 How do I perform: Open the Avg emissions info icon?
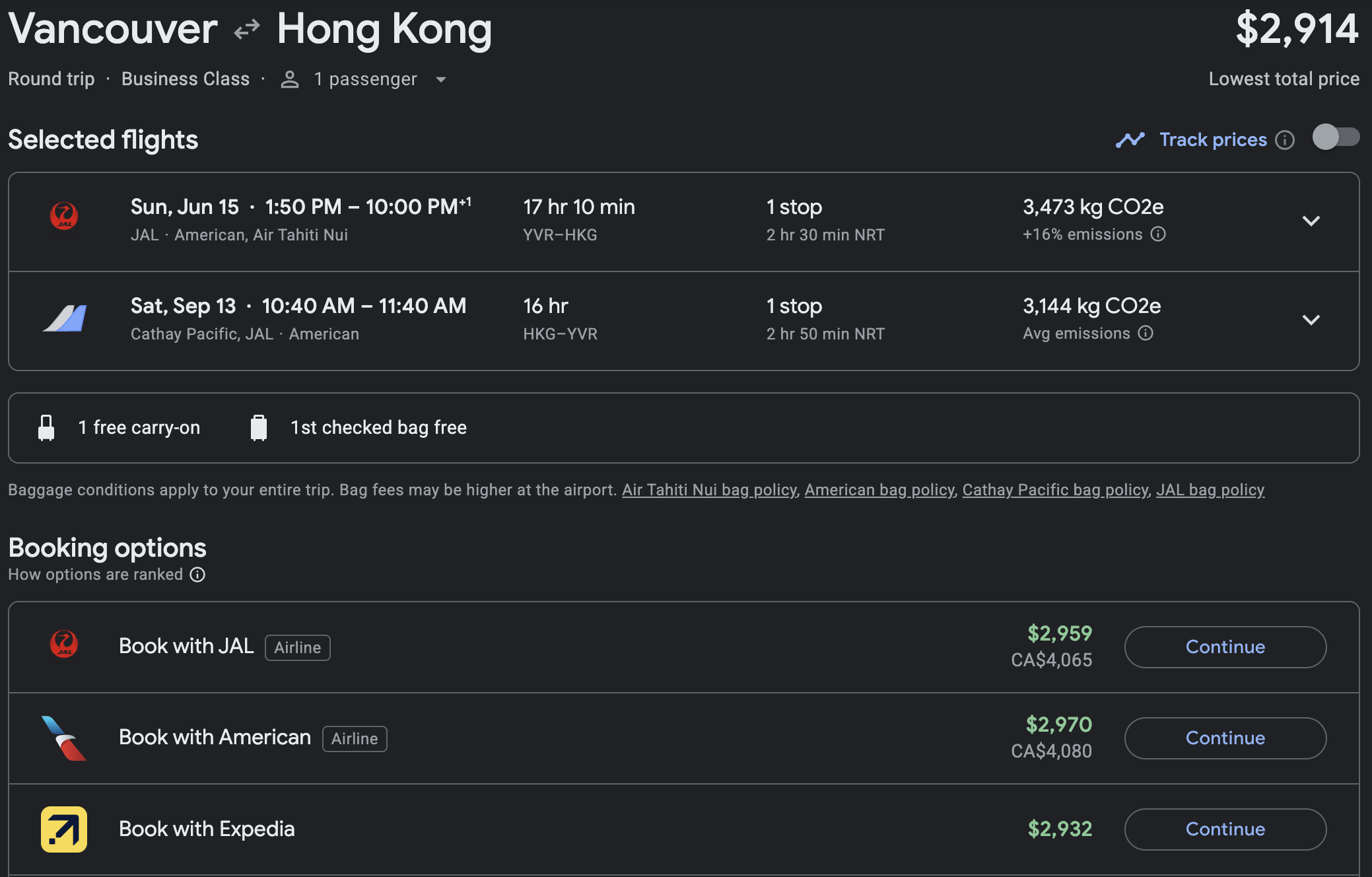[1146, 333]
